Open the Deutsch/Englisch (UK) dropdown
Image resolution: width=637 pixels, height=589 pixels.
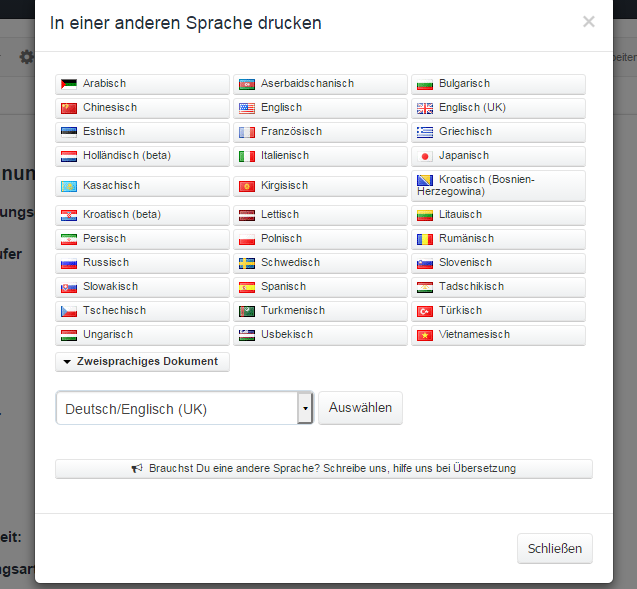click(x=184, y=408)
